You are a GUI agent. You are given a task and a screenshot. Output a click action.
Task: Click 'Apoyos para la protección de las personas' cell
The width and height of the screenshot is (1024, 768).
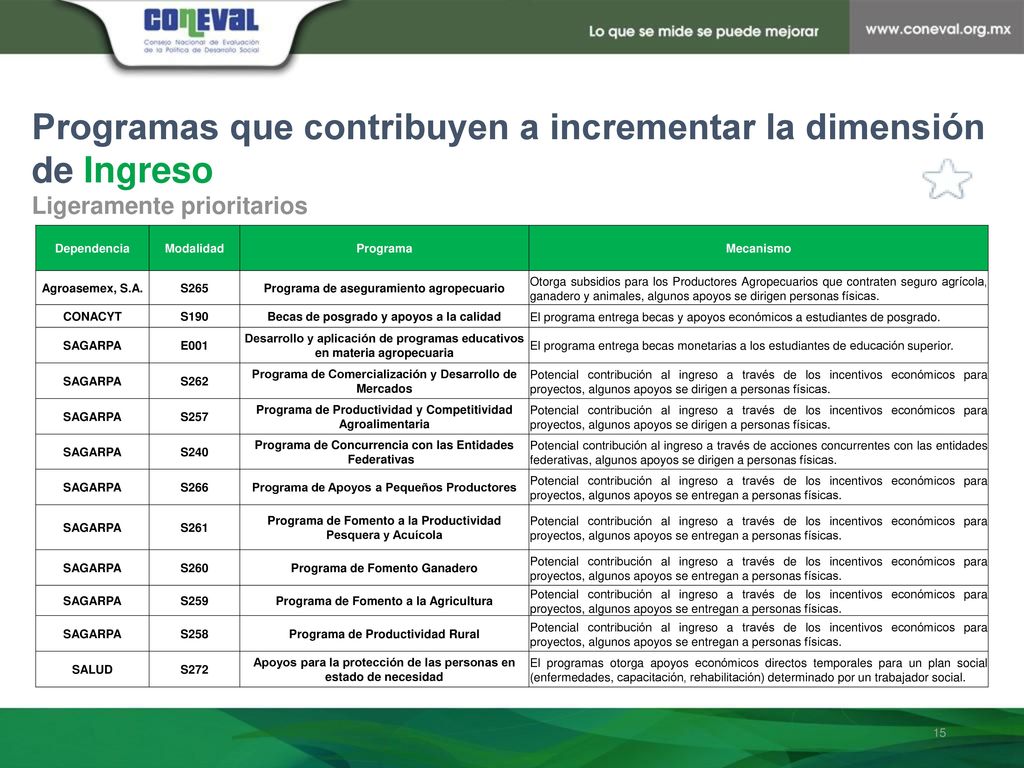pos(384,669)
